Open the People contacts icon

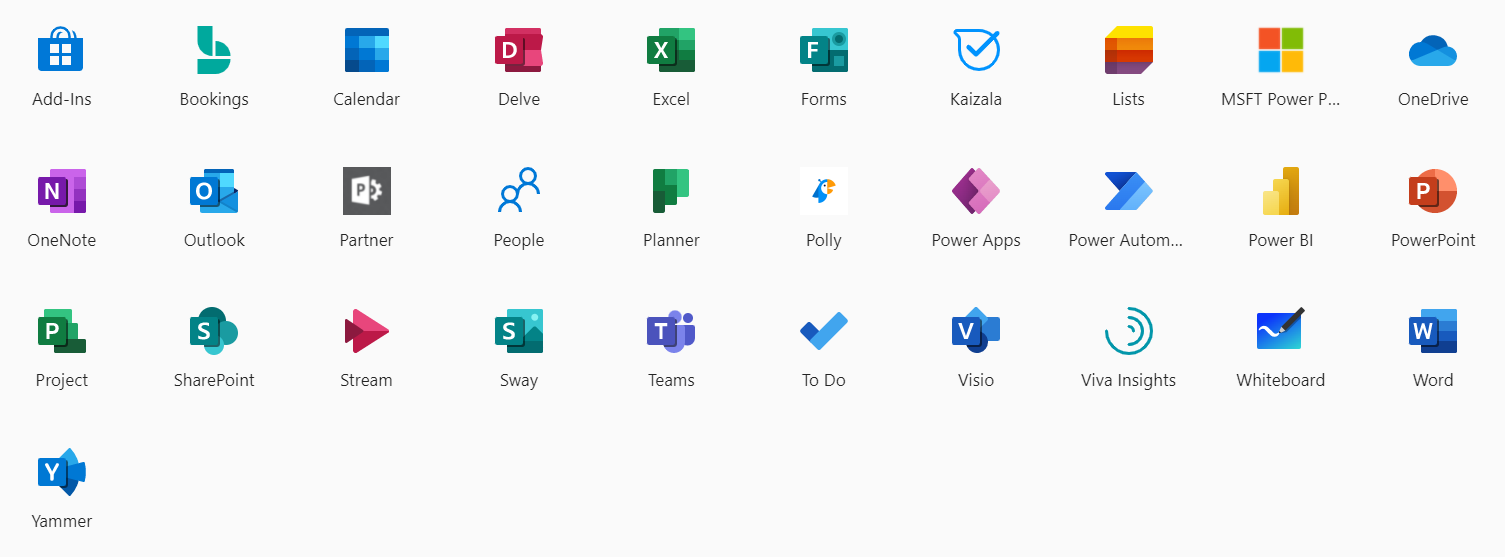(519, 190)
